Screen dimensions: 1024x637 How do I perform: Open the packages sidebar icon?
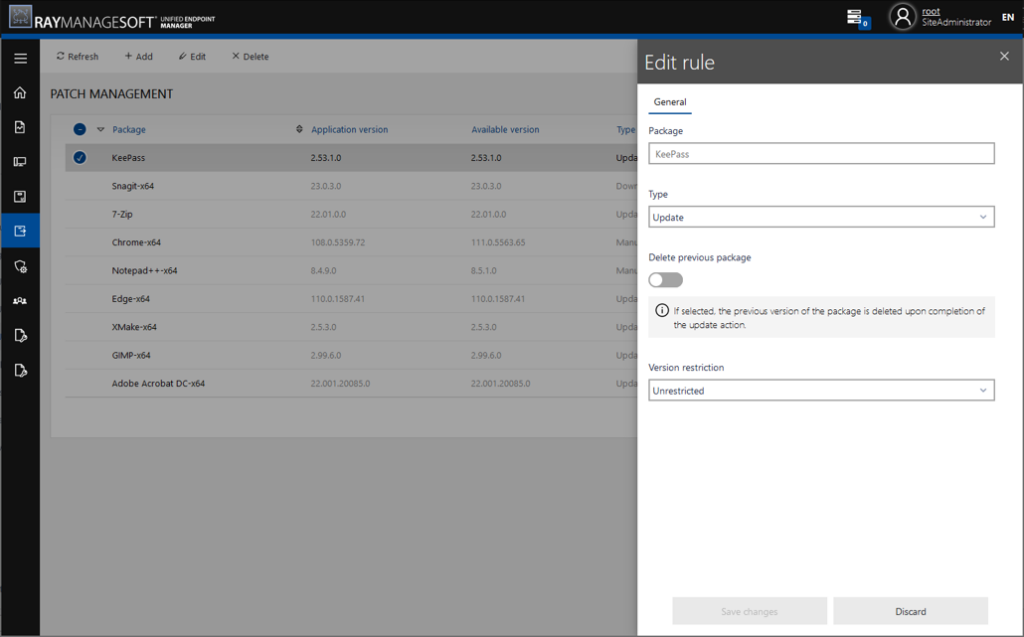20,196
